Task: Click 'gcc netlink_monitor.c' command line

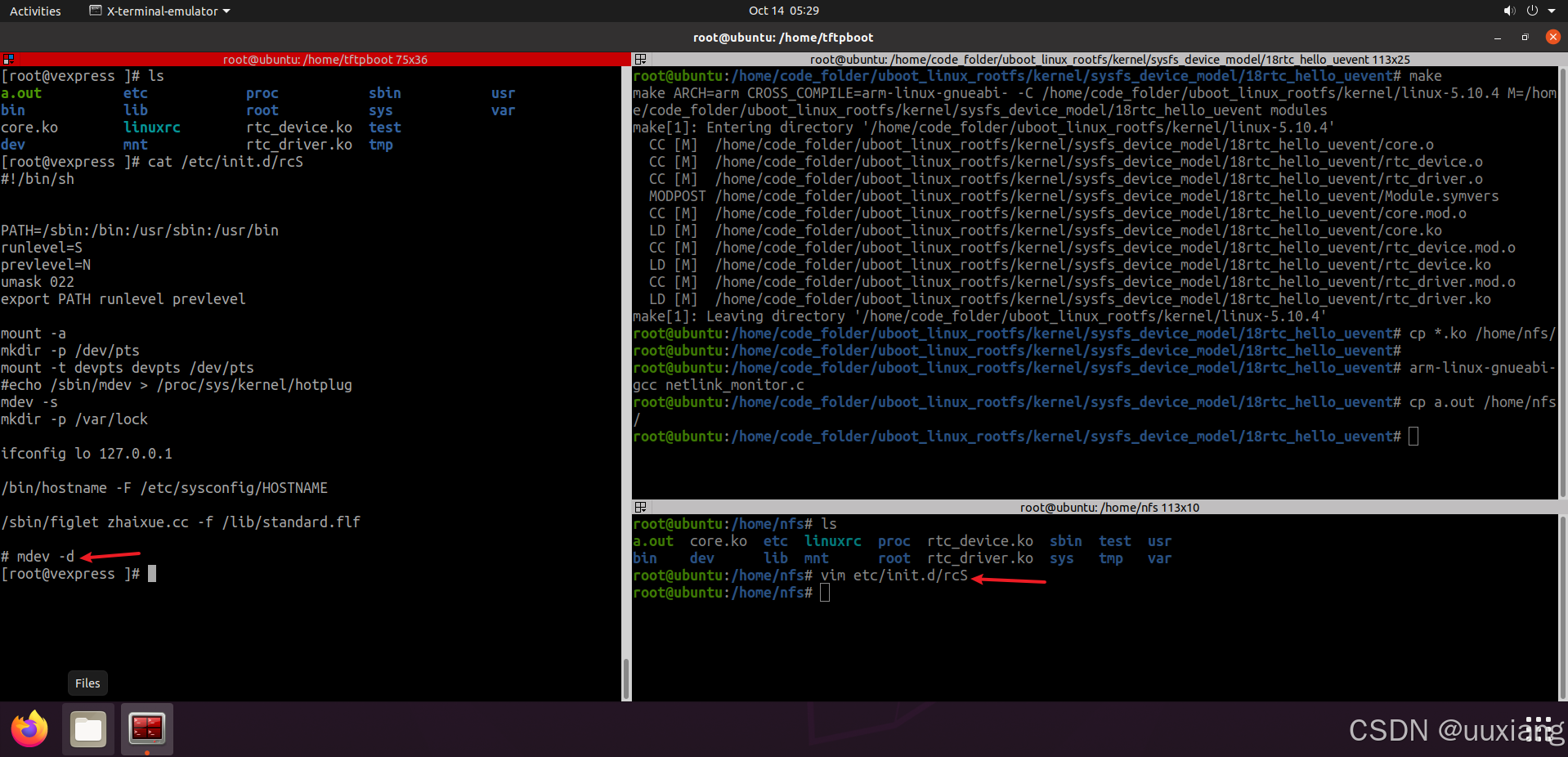Action: coord(719,385)
